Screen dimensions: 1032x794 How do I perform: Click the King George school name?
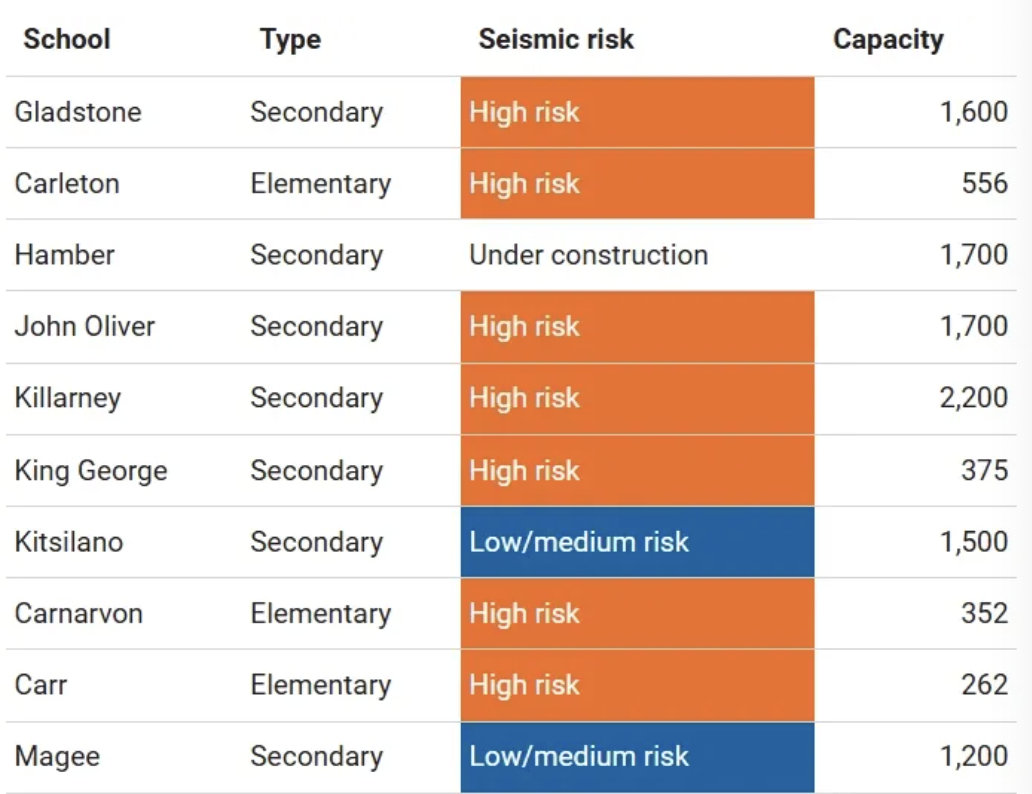(91, 470)
